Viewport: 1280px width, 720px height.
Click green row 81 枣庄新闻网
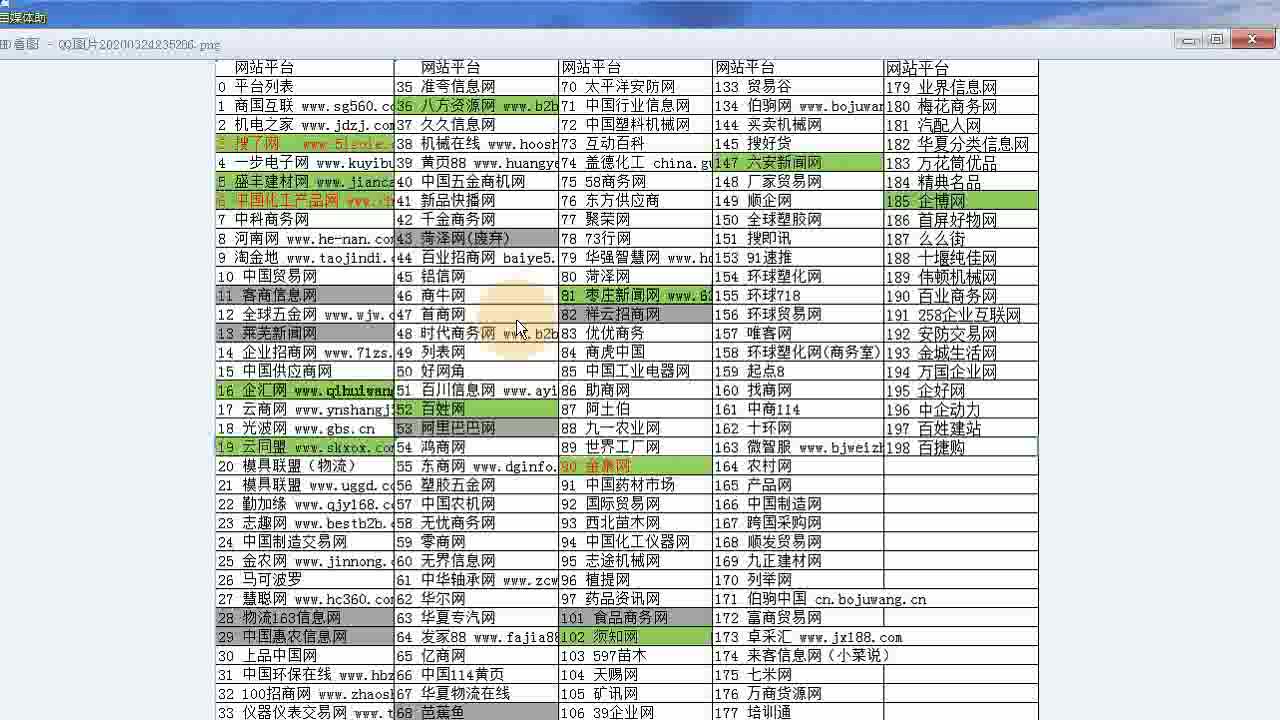coord(635,296)
